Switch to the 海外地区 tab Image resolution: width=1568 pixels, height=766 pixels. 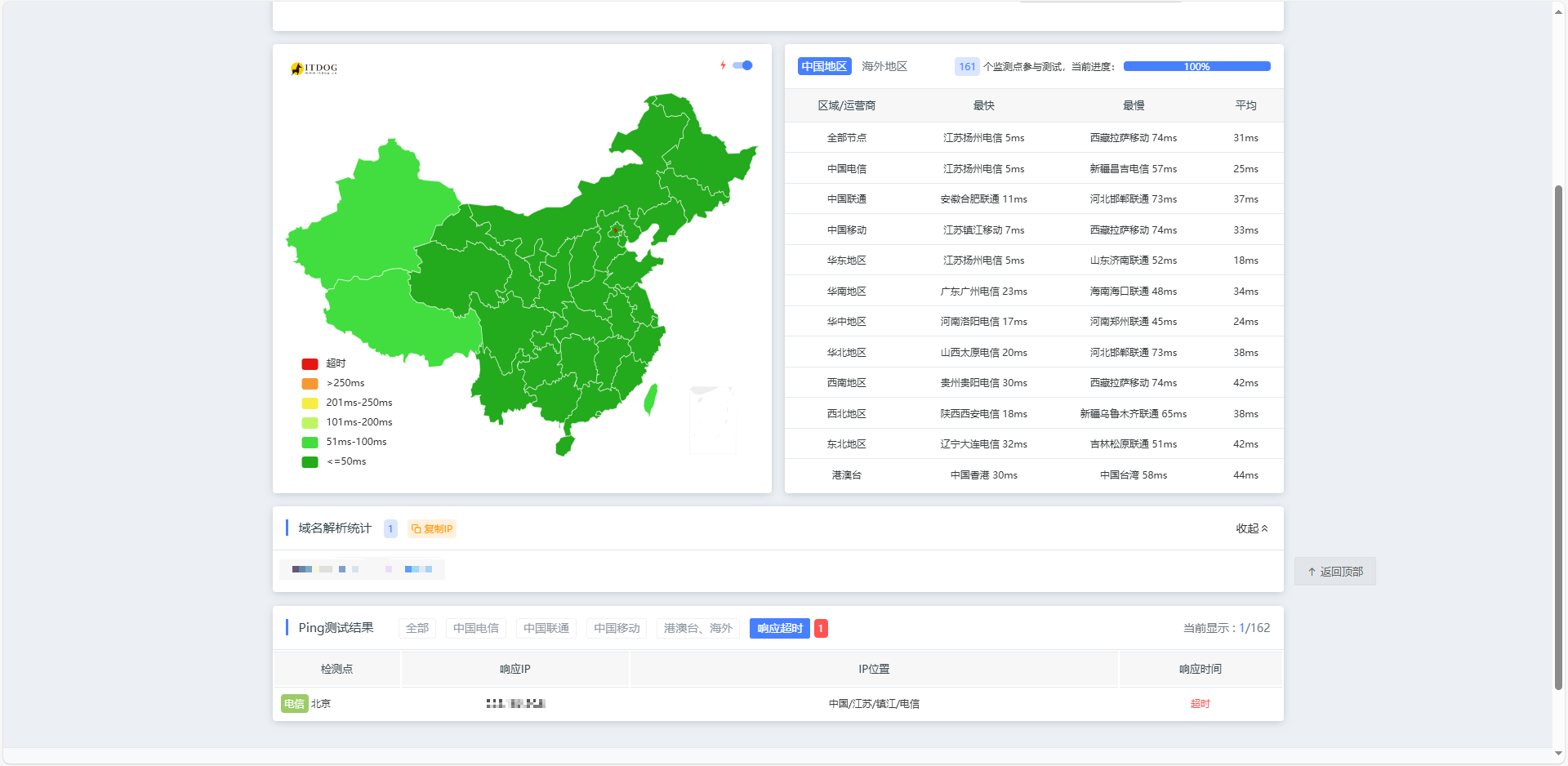click(884, 66)
